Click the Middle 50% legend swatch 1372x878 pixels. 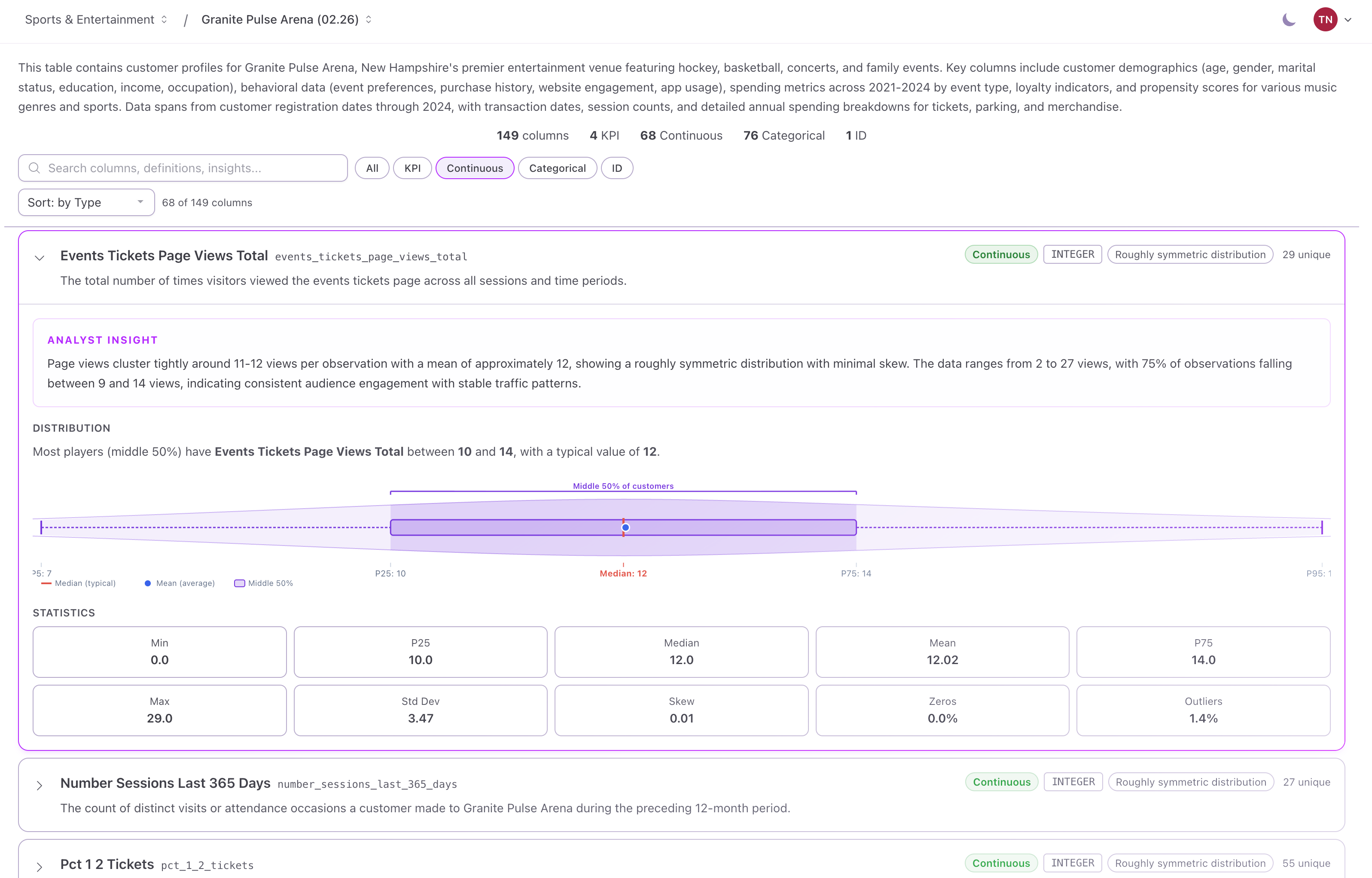click(x=239, y=583)
